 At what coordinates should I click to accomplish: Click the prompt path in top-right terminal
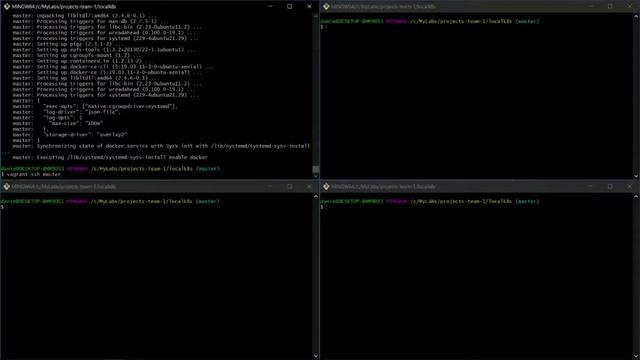coord(461,21)
